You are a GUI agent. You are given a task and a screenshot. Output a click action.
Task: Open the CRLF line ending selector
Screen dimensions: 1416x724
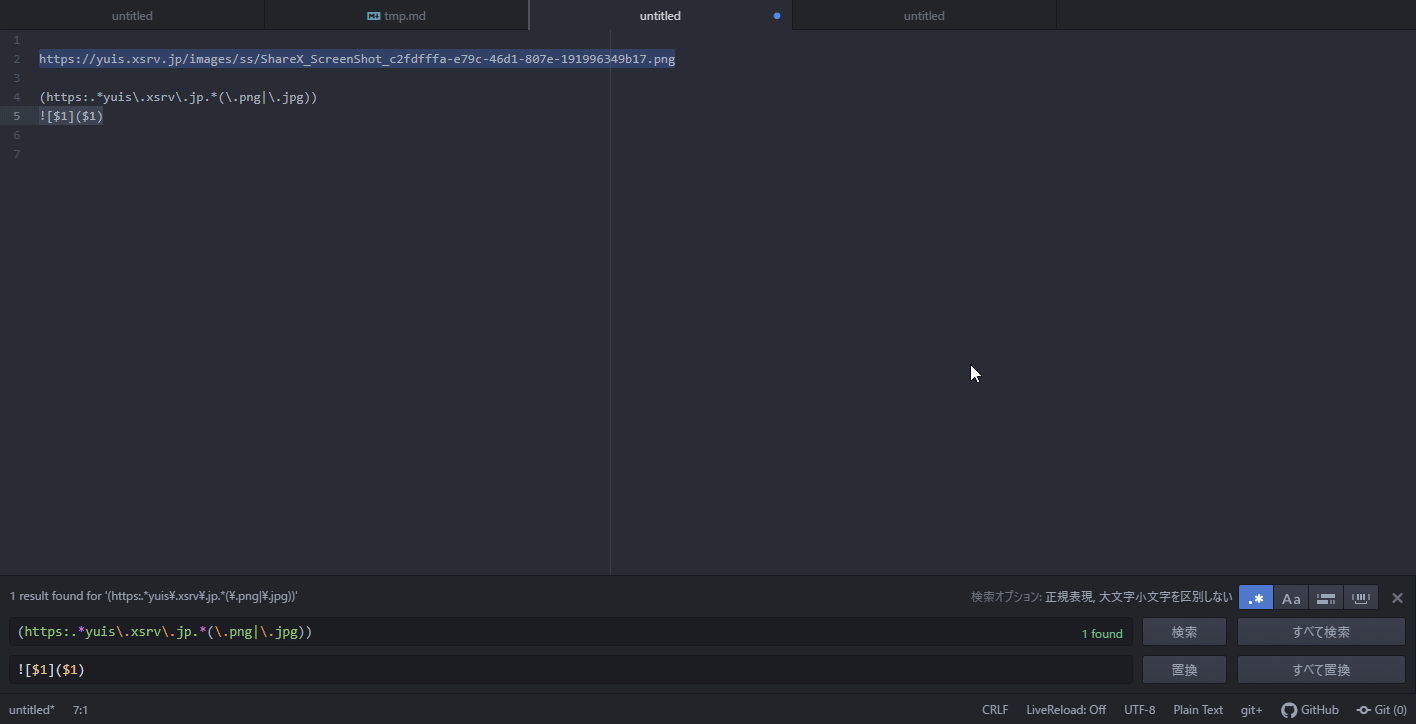(x=995, y=710)
